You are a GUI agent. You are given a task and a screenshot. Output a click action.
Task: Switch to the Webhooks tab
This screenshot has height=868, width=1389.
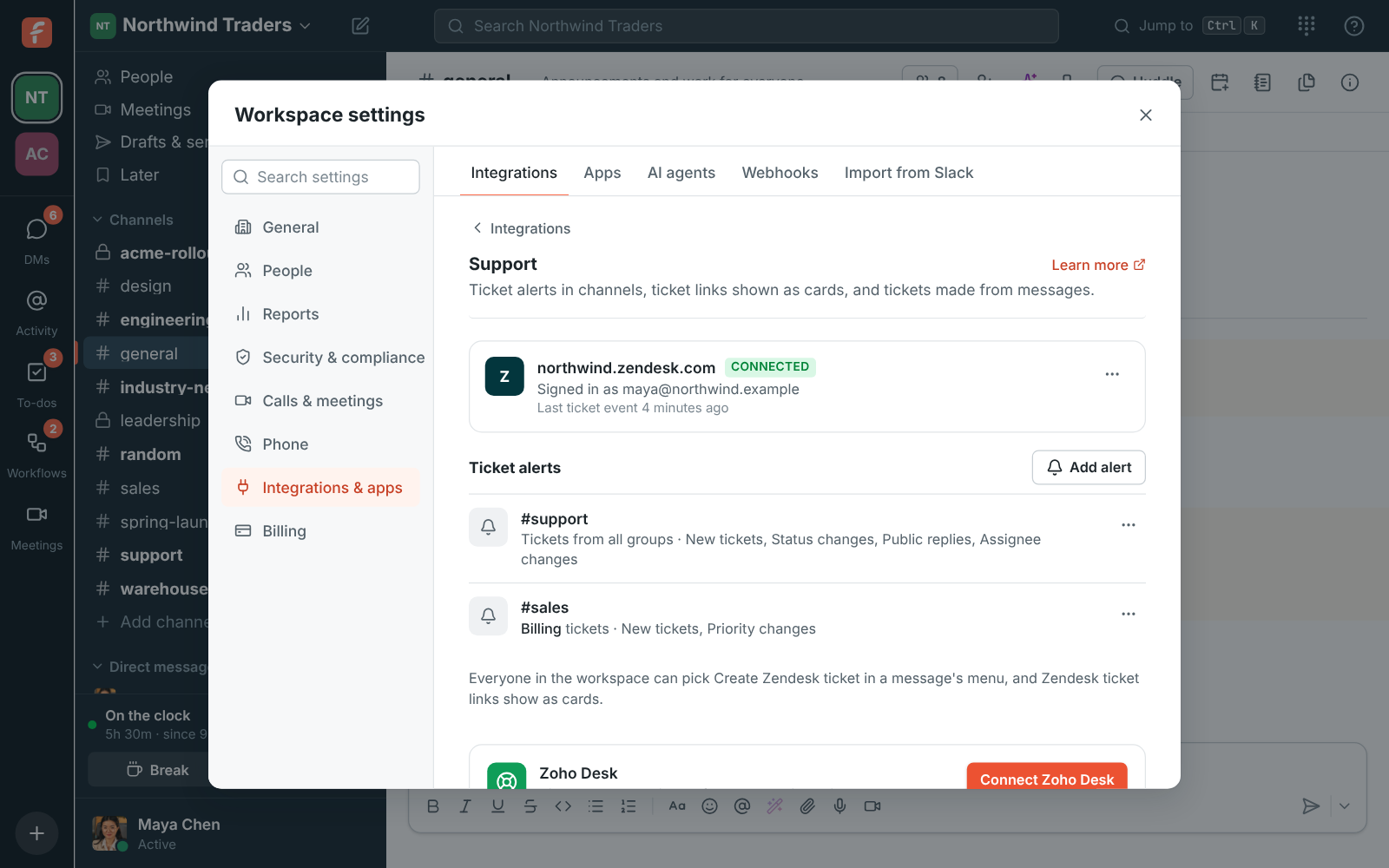tap(780, 173)
